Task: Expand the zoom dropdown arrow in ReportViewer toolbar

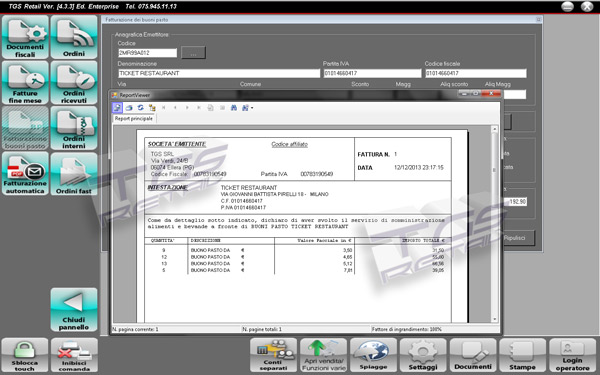Action: (252, 108)
